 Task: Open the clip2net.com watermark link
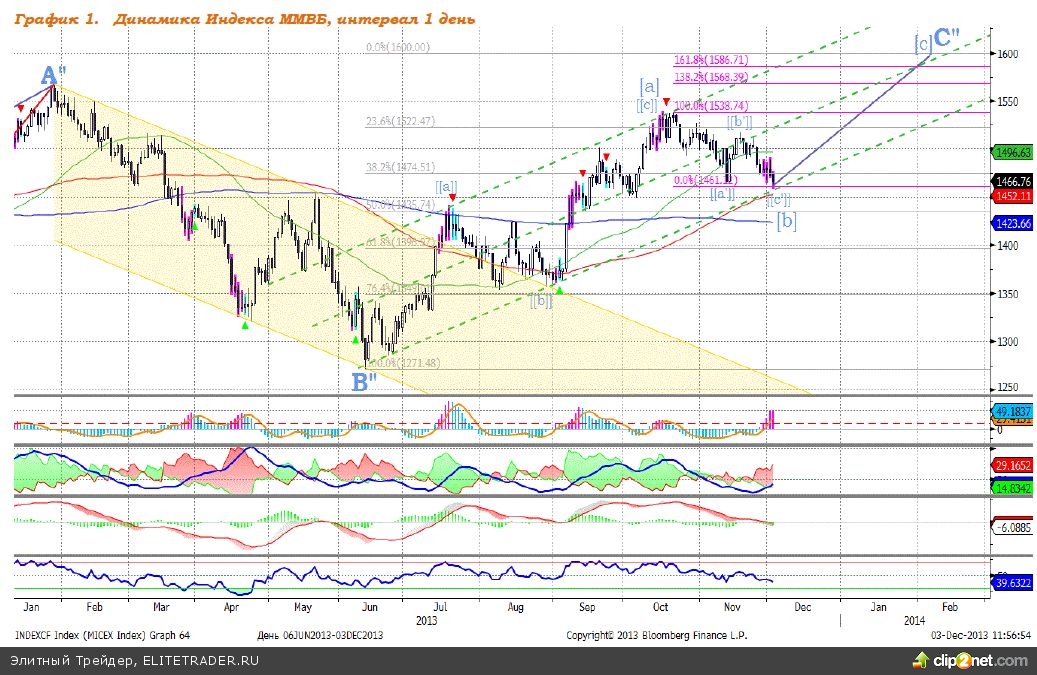[978, 661]
